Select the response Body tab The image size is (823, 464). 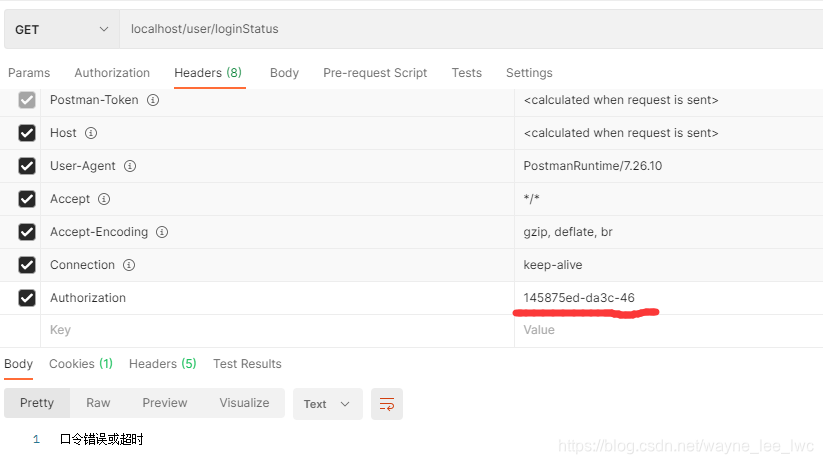pos(18,364)
